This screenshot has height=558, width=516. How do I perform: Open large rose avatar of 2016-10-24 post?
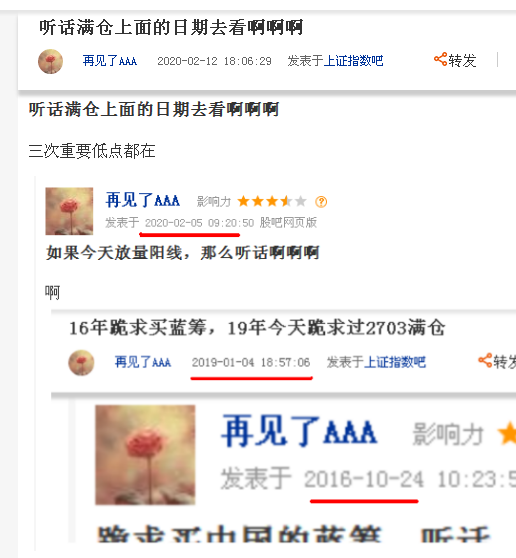point(145,455)
